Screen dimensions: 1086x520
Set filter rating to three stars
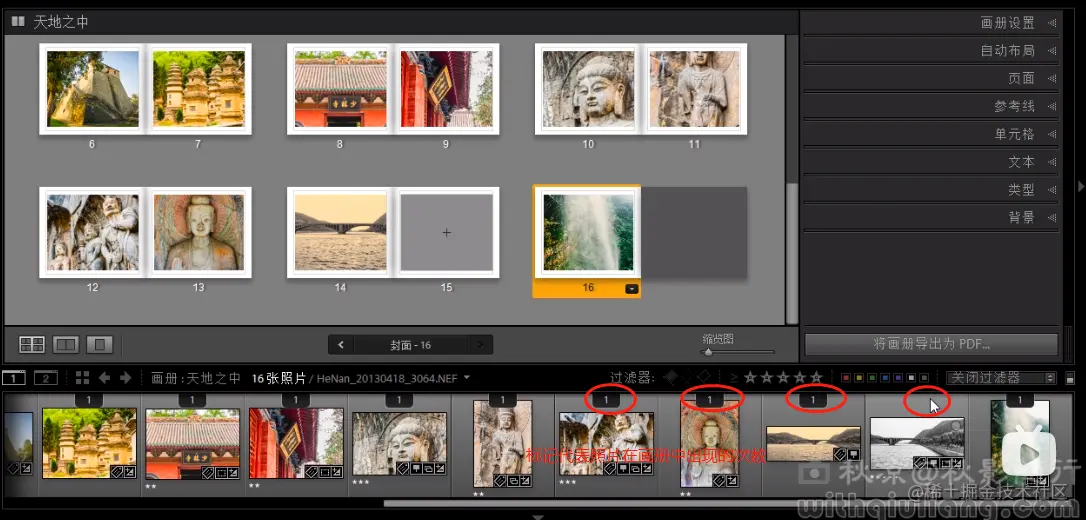(783, 377)
